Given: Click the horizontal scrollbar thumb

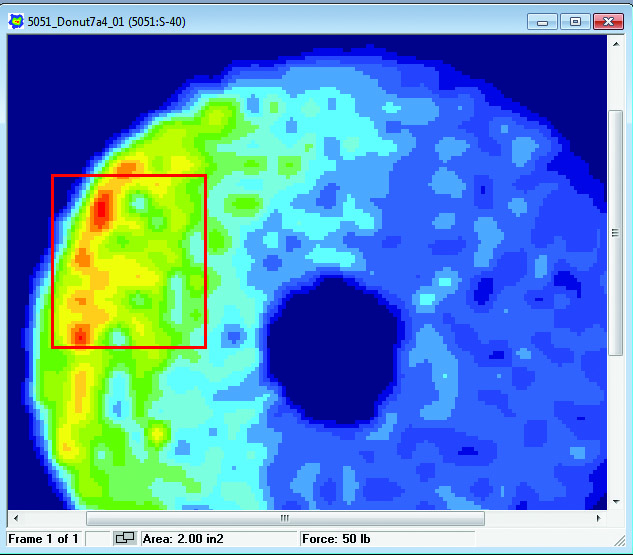Looking at the screenshot, I should pyautogui.click(x=285, y=518).
